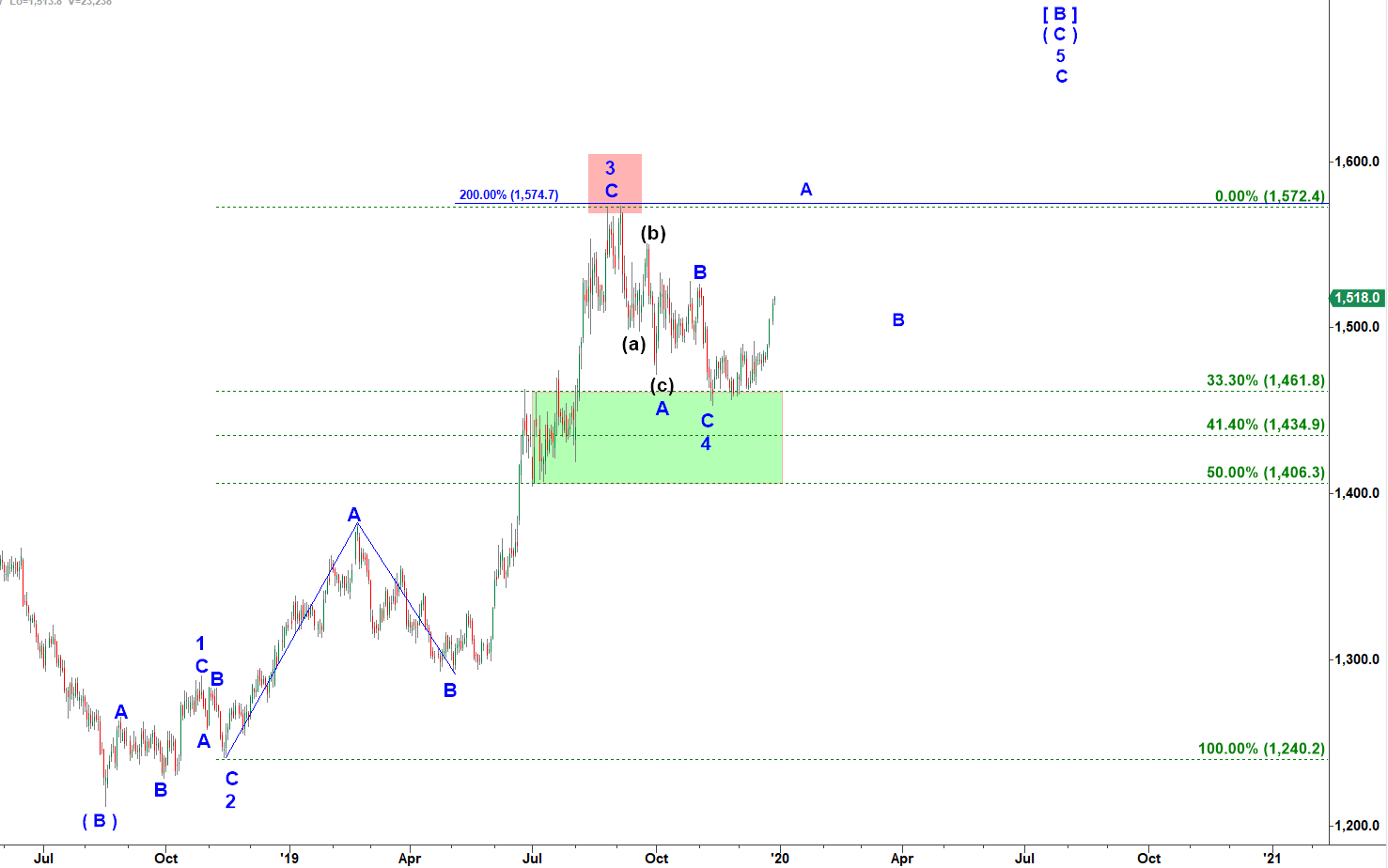Click the pink wave 3 target box
Viewport: 1388px width, 868px height.
615,182
